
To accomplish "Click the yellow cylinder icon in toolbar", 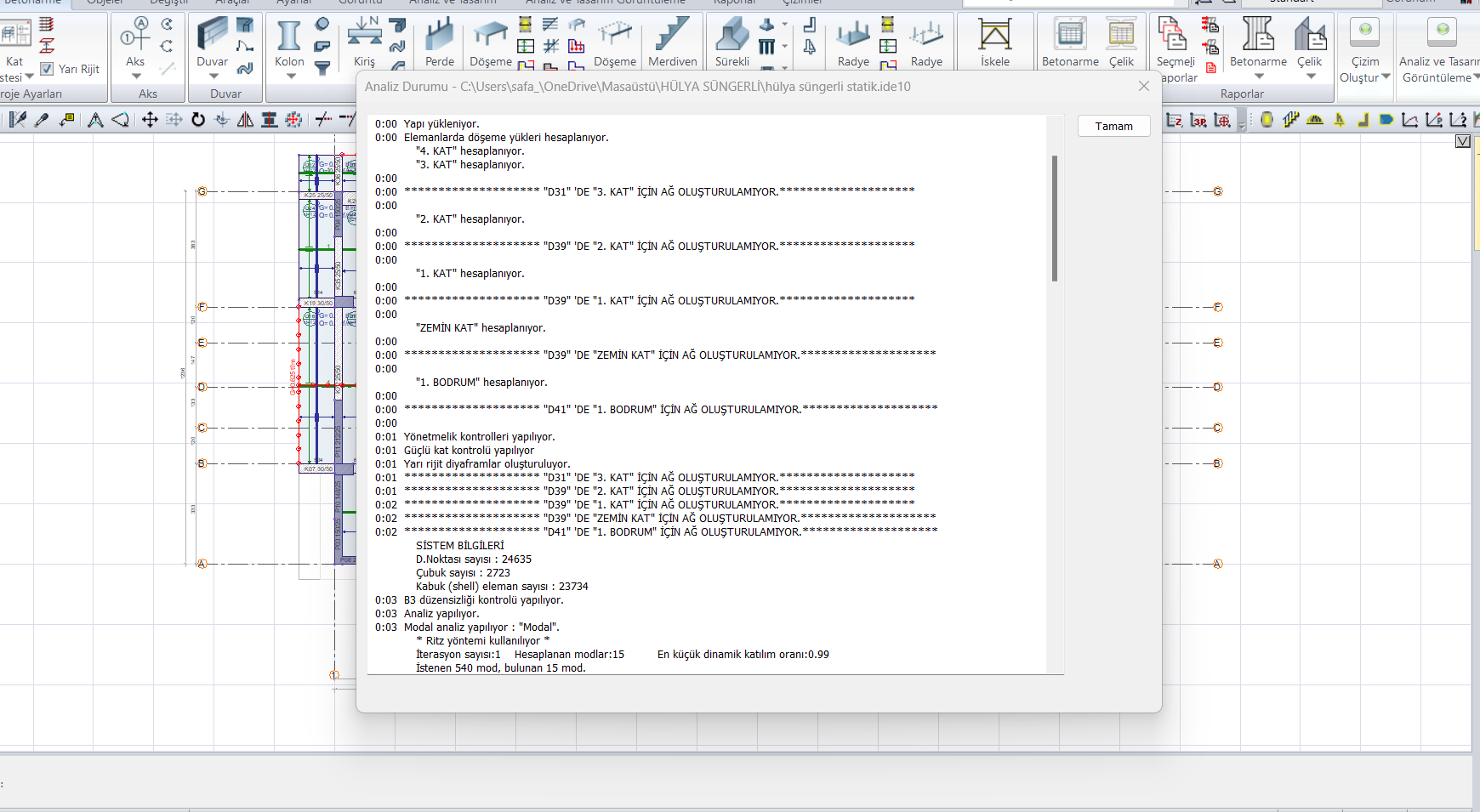I will [1267, 120].
